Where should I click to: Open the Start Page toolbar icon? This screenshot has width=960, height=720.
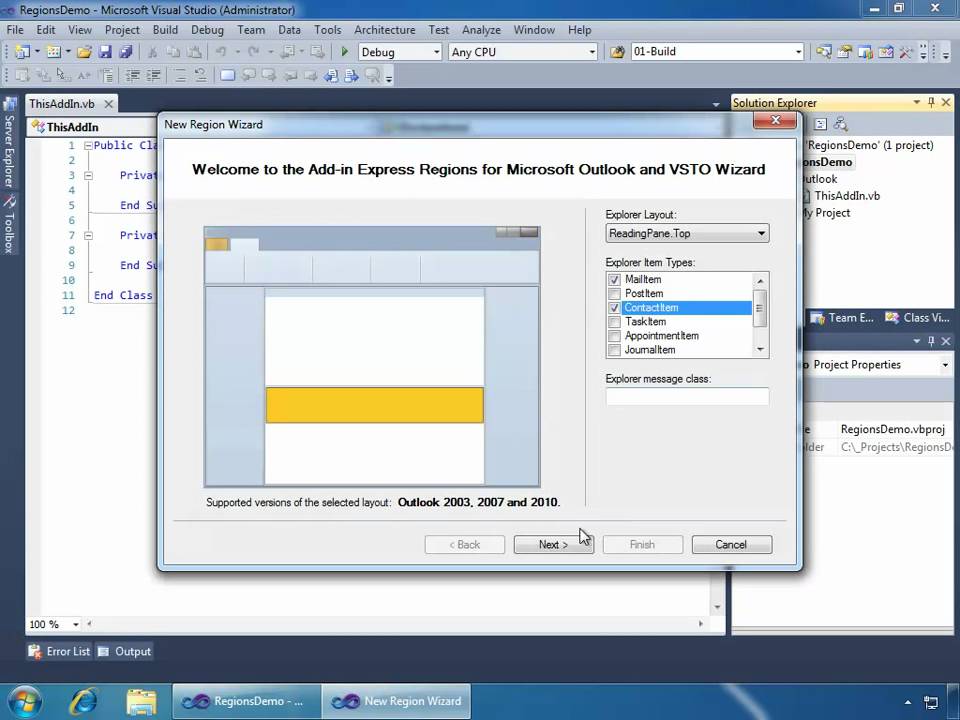[x=885, y=52]
